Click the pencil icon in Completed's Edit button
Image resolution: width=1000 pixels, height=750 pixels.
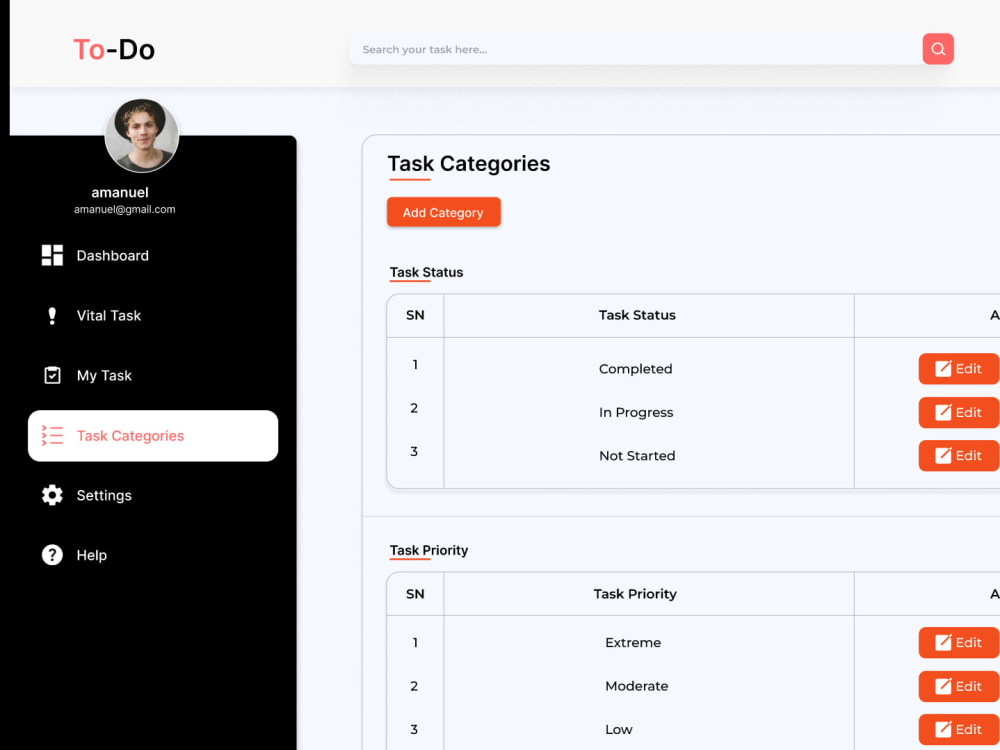tap(943, 369)
